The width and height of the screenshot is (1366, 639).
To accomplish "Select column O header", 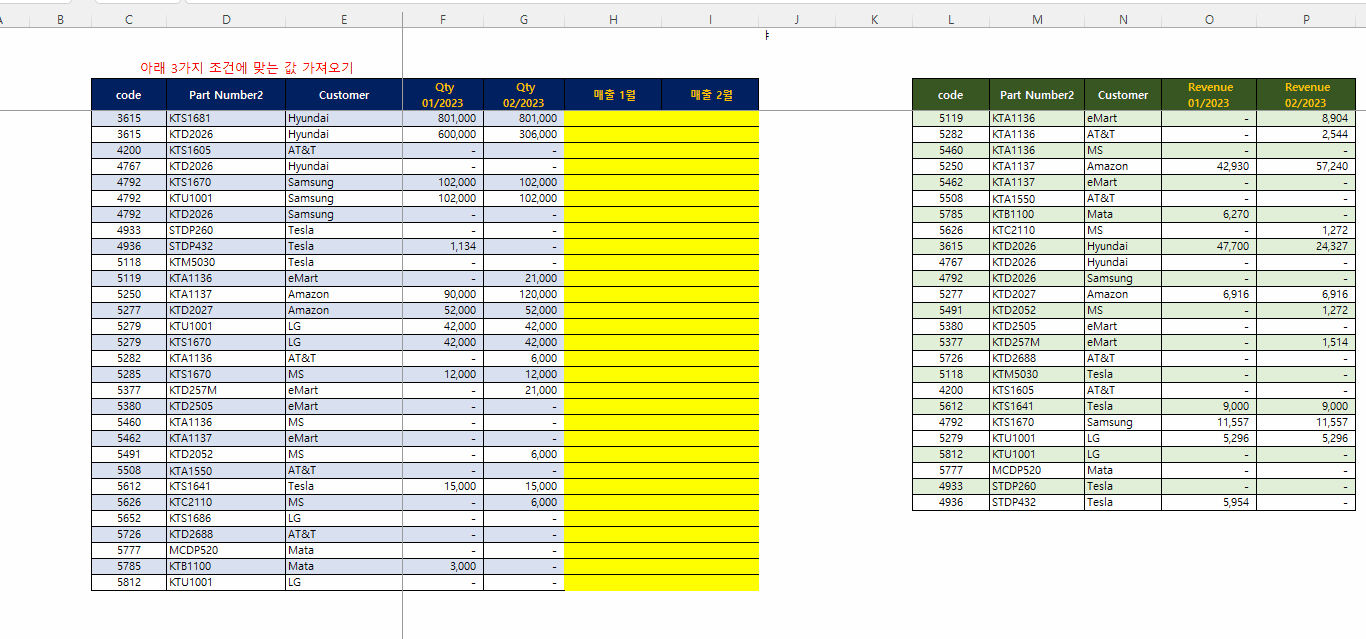I will tap(1209, 19).
